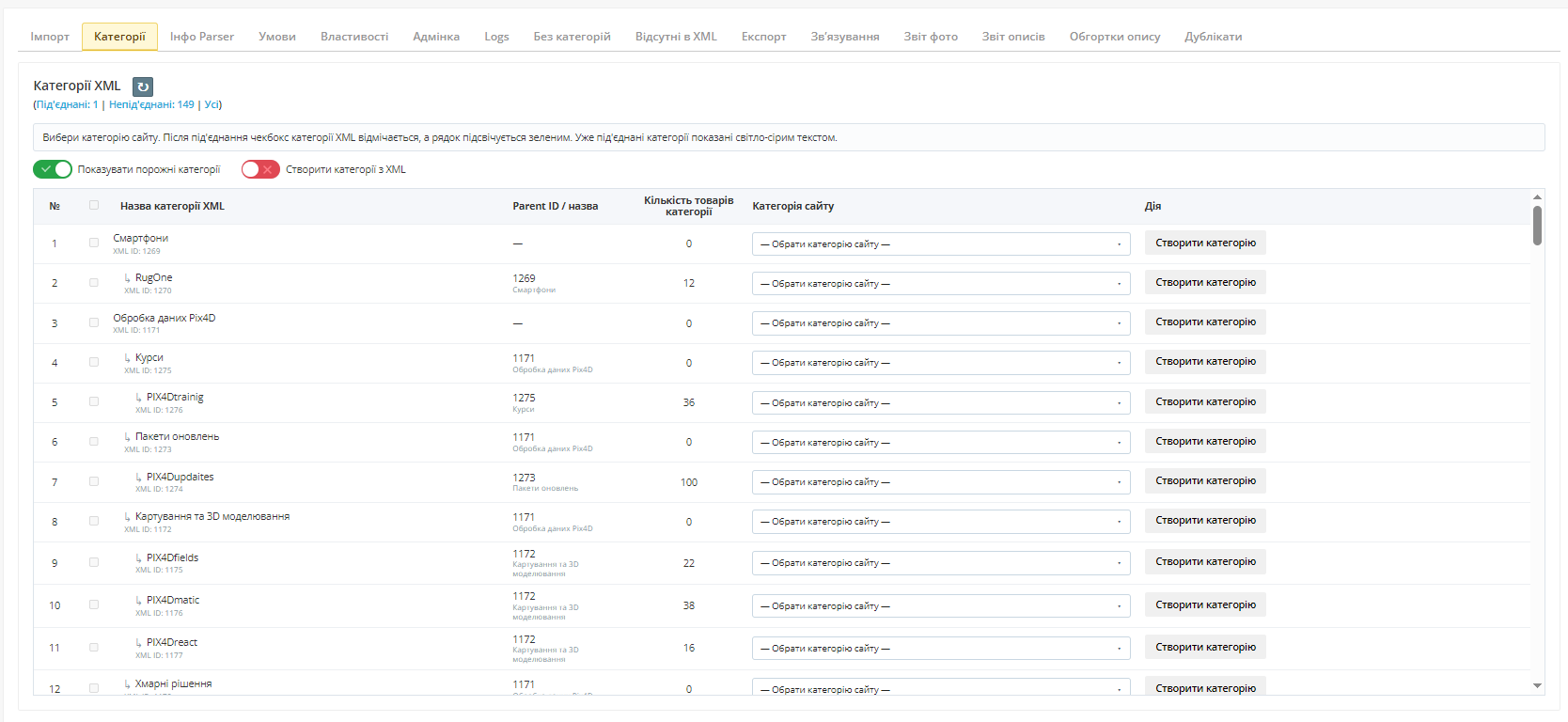
Task: Open site category dropdown for RugOne
Action: click(x=941, y=284)
